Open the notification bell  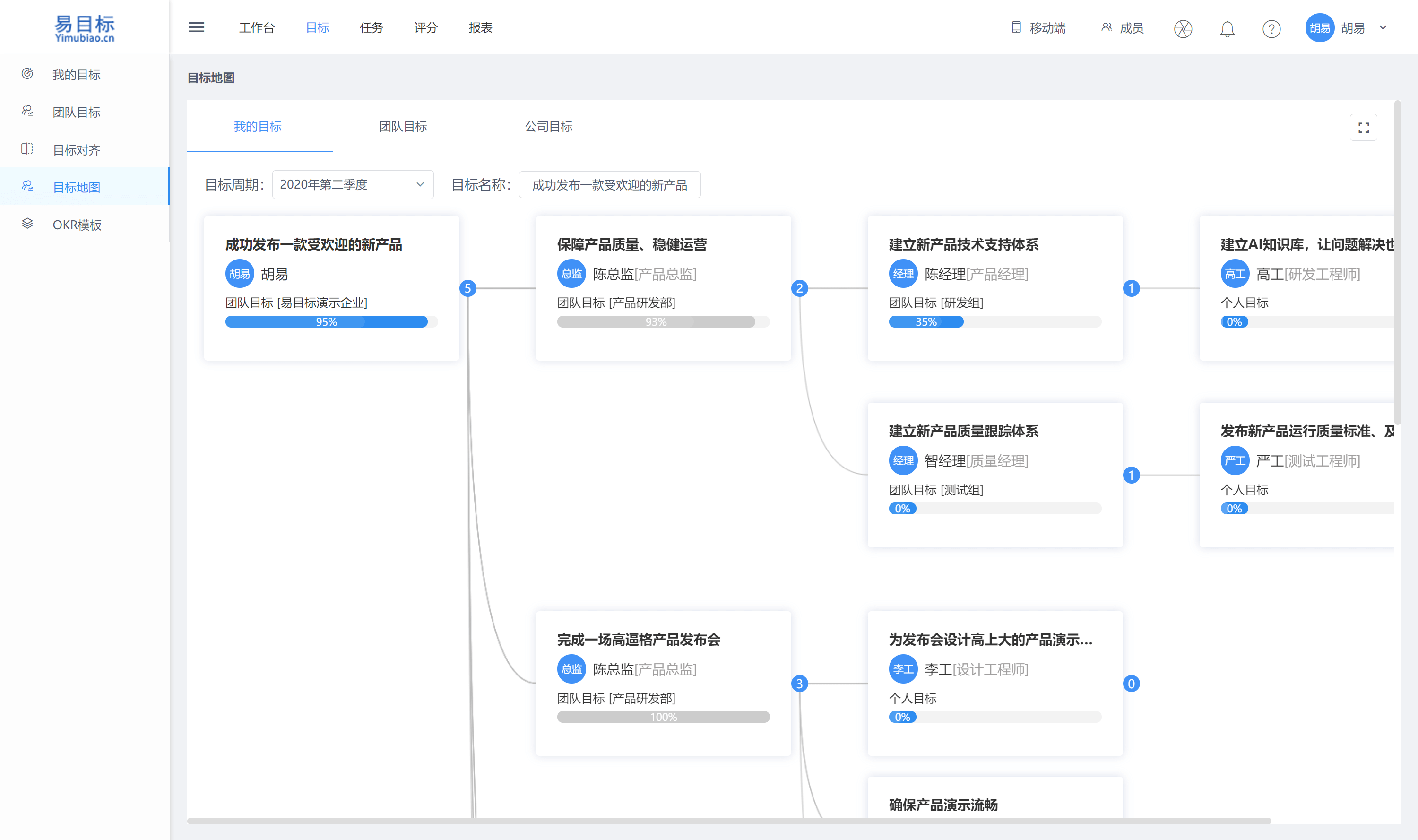1228,28
